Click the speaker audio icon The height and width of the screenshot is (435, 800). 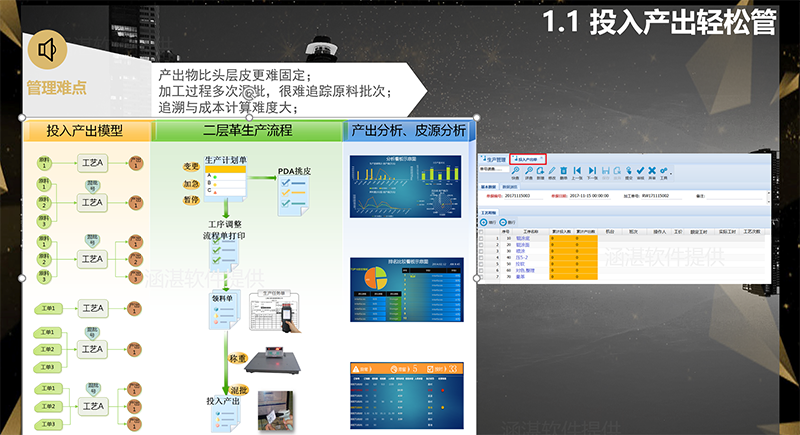pyautogui.click(x=46, y=47)
